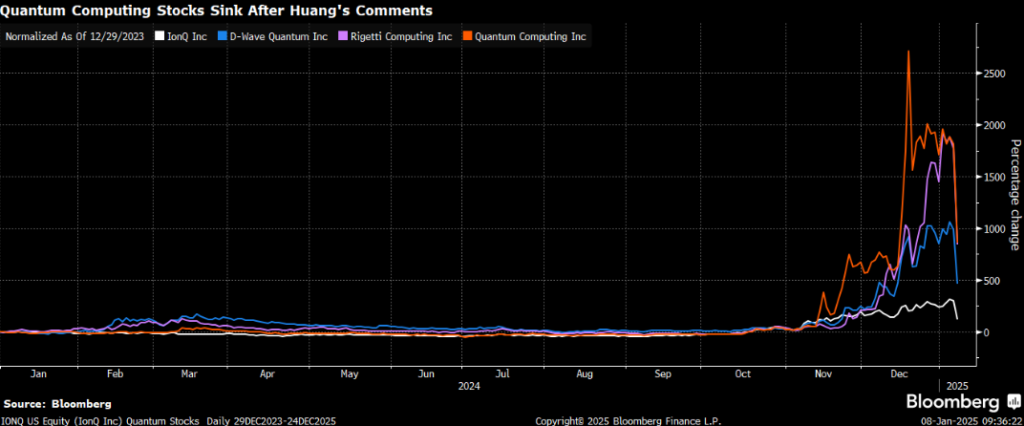The width and height of the screenshot is (1024, 426).
Task: Toggle the IonQ Inc series label
Action: (x=185, y=37)
